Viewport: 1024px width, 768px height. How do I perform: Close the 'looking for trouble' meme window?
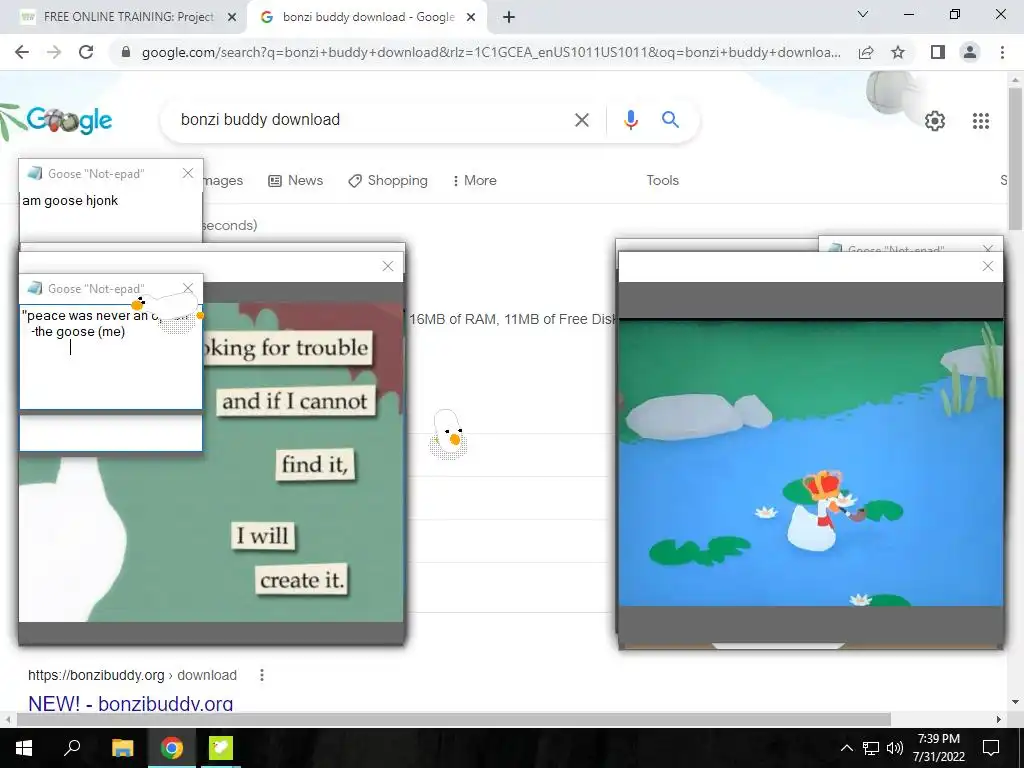coord(388,266)
